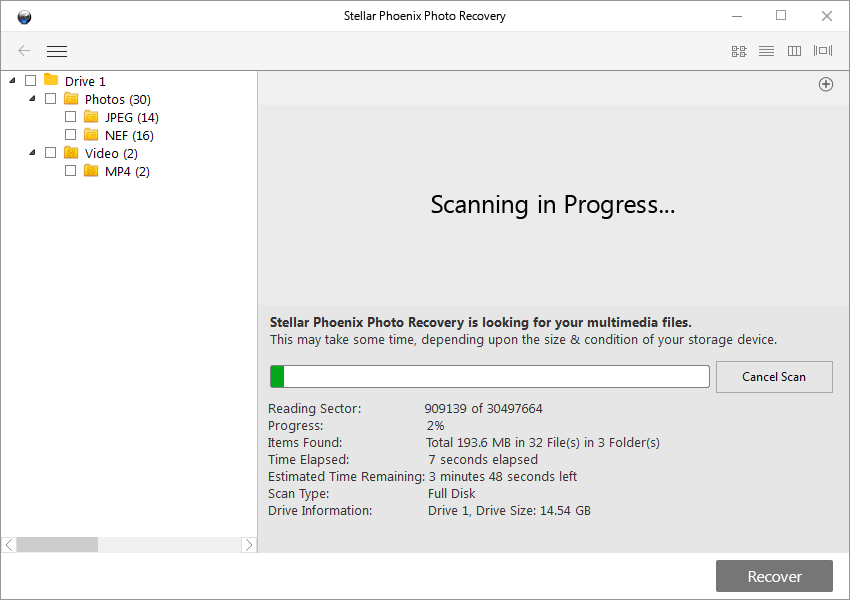The height and width of the screenshot is (600, 850).
Task: Click the 'Progress:' label
Action: [295, 425]
